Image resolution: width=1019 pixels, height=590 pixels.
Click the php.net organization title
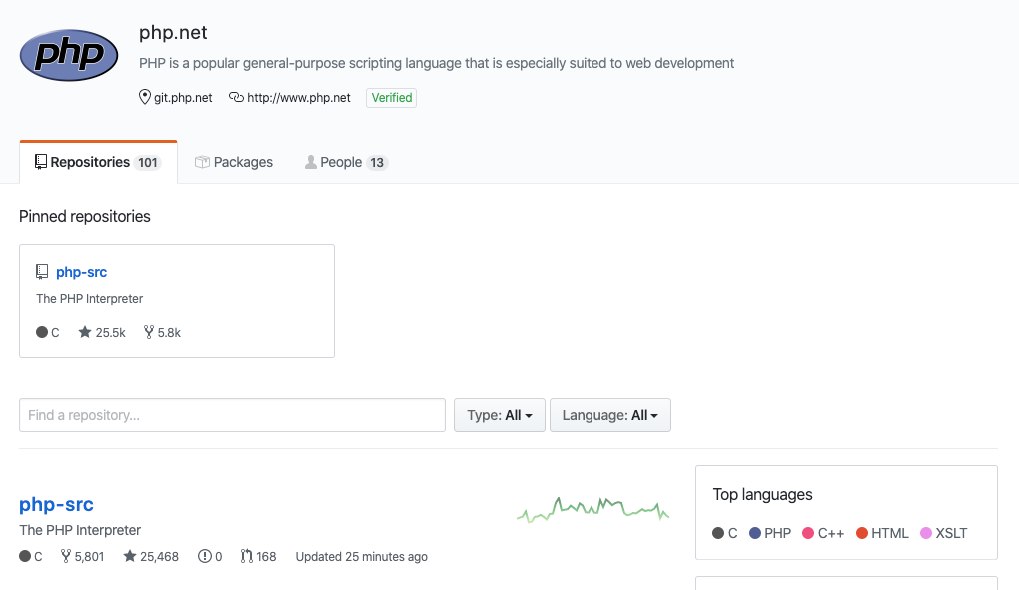click(173, 32)
